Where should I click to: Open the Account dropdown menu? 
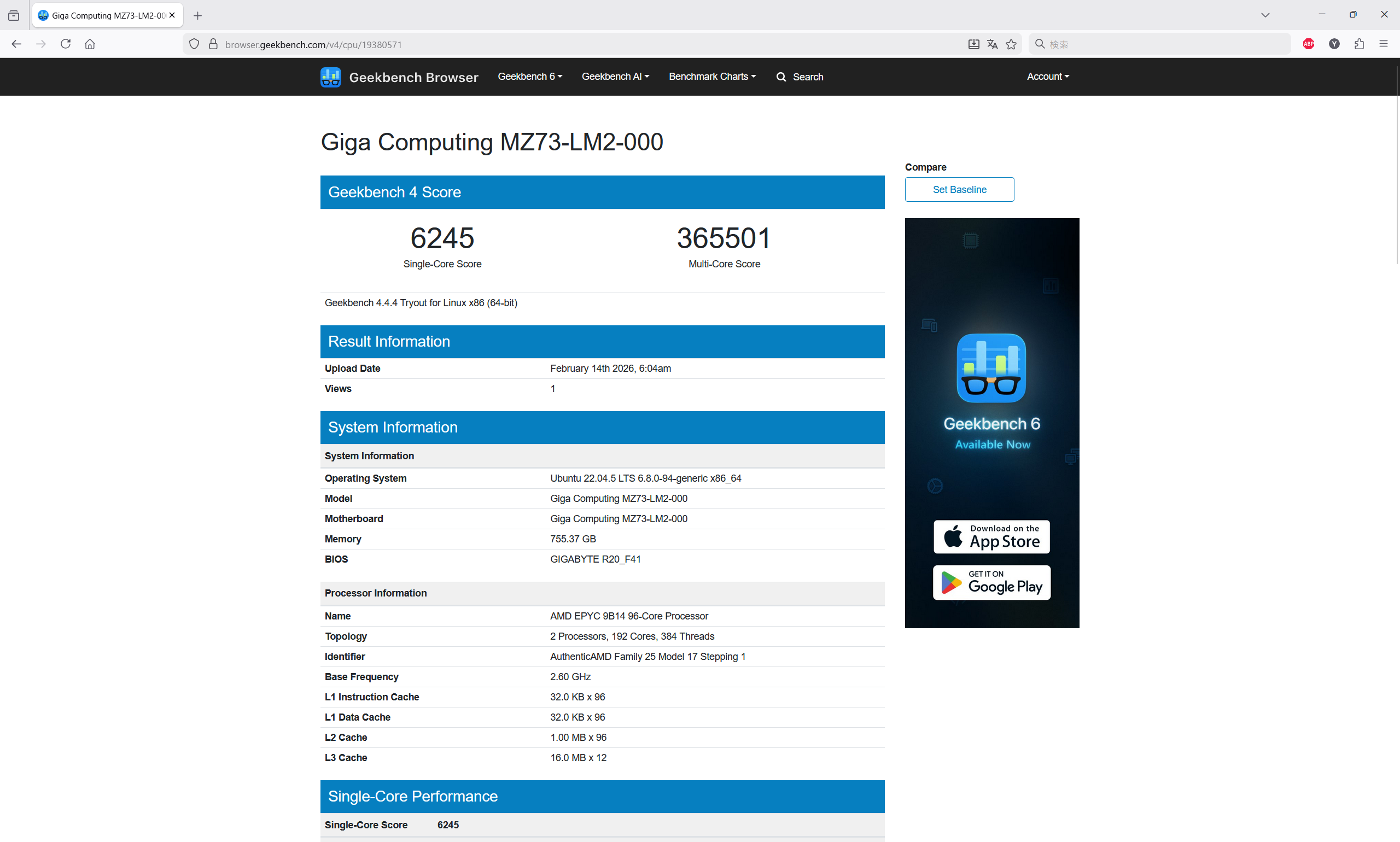(x=1048, y=77)
